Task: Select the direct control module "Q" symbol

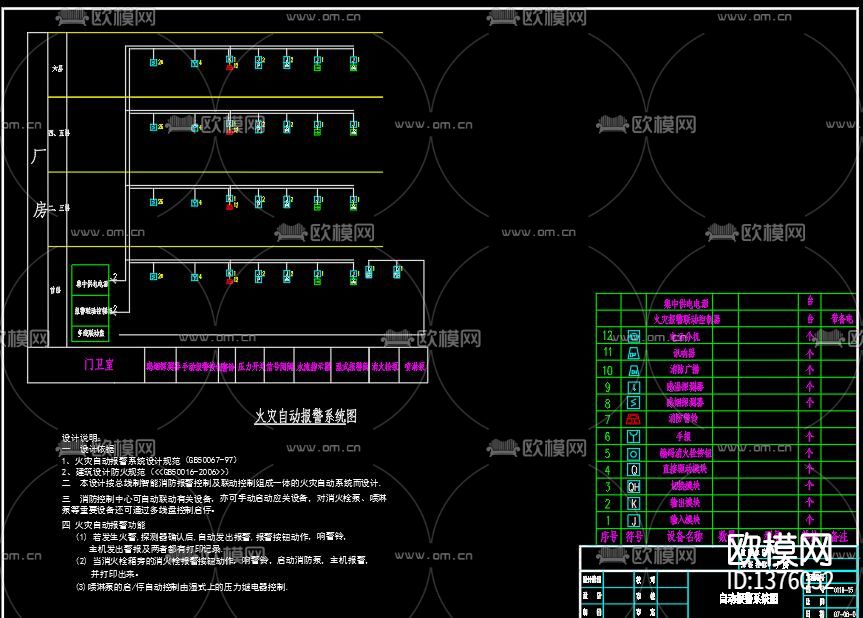Action: pos(632,468)
